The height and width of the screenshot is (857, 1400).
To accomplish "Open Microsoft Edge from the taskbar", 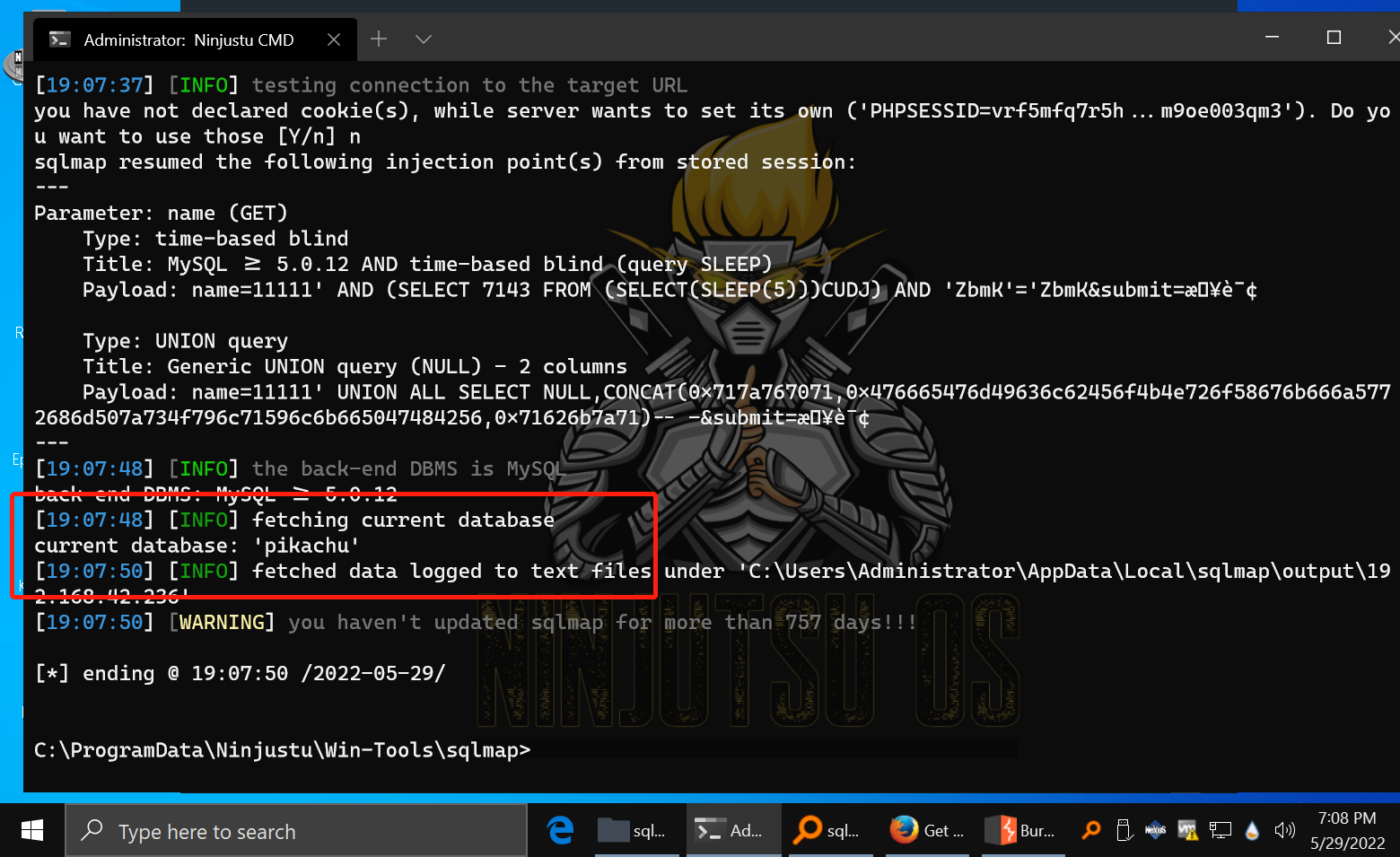I will click(x=561, y=831).
